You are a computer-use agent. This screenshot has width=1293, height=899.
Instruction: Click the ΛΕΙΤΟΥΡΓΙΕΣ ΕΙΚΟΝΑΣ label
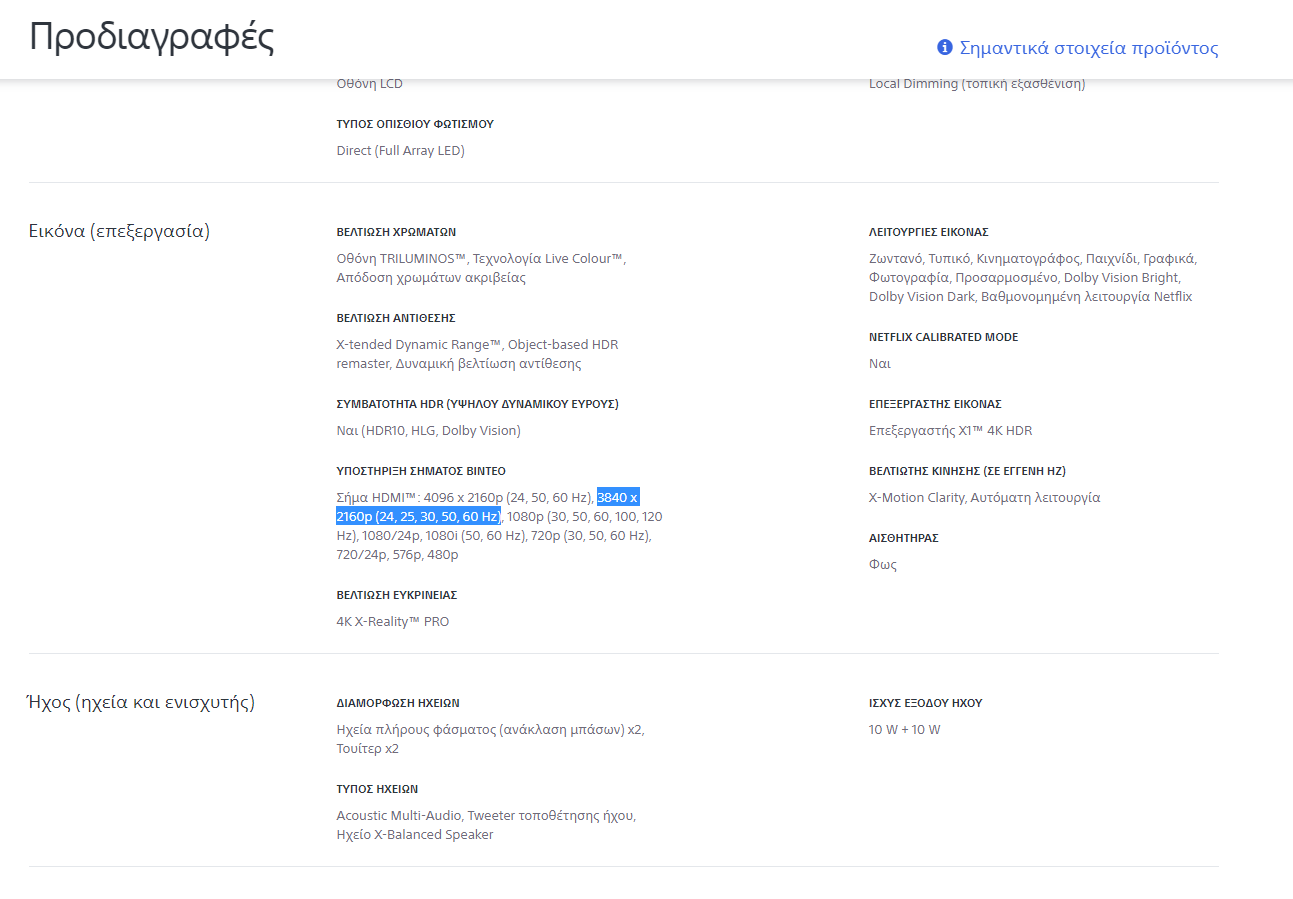pos(929,232)
